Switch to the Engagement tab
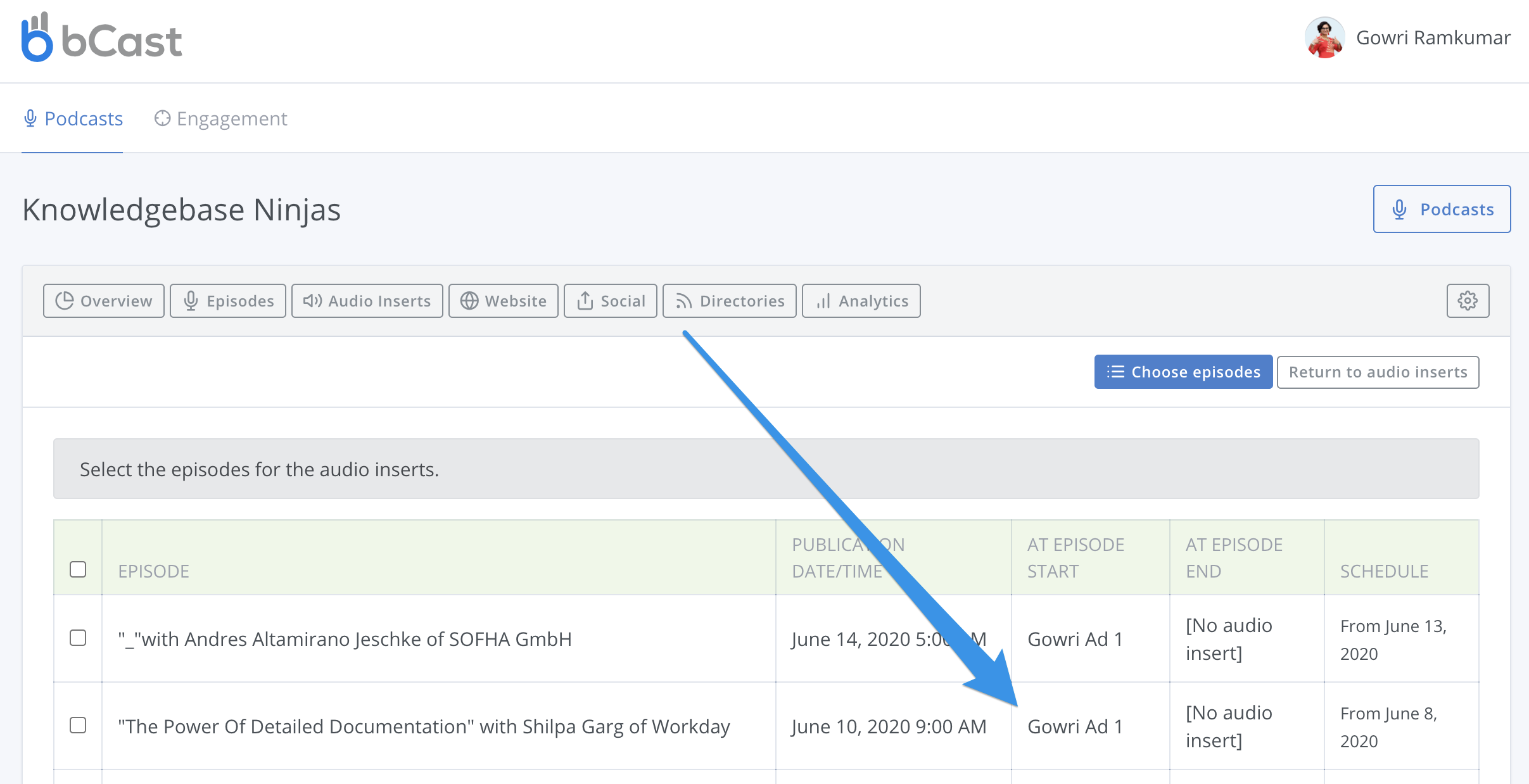 (220, 118)
